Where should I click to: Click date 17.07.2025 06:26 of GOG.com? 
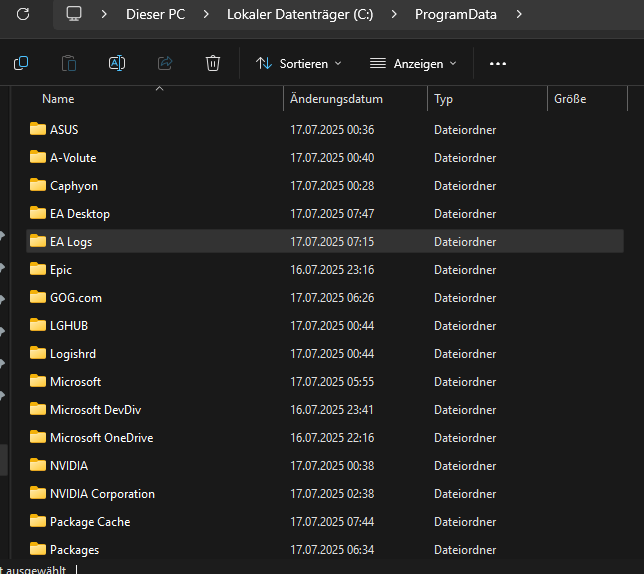pos(332,298)
